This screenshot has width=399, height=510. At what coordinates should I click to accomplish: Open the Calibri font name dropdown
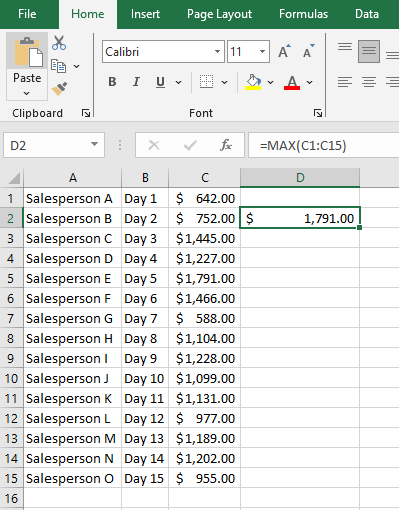click(x=217, y=52)
